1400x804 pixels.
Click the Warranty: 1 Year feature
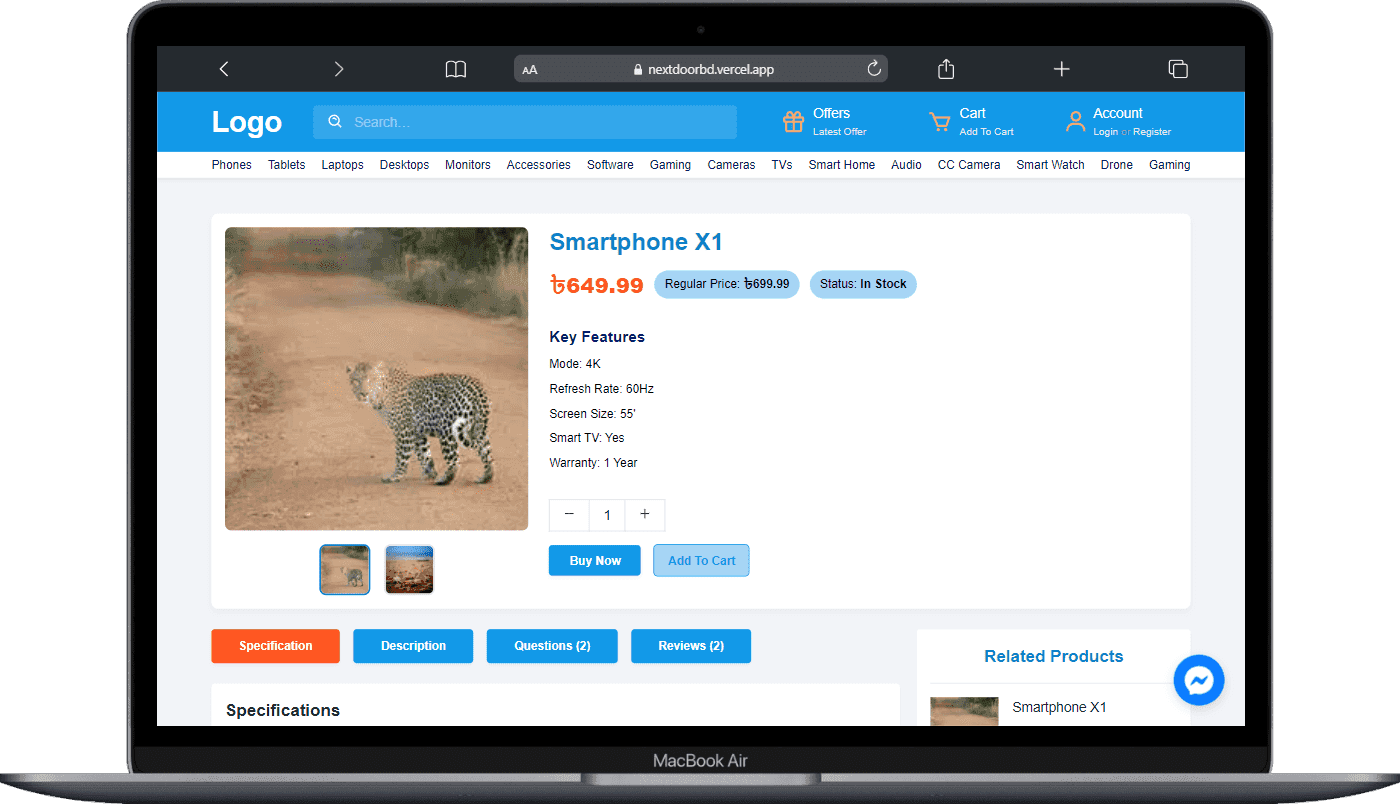[593, 463]
